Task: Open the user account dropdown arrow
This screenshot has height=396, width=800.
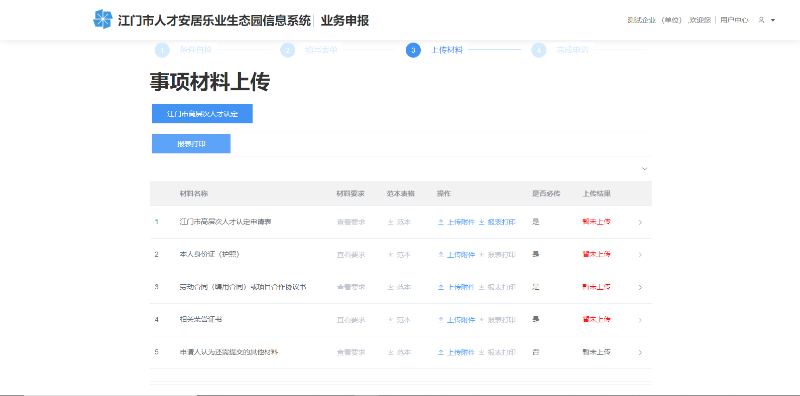Action: (773, 20)
